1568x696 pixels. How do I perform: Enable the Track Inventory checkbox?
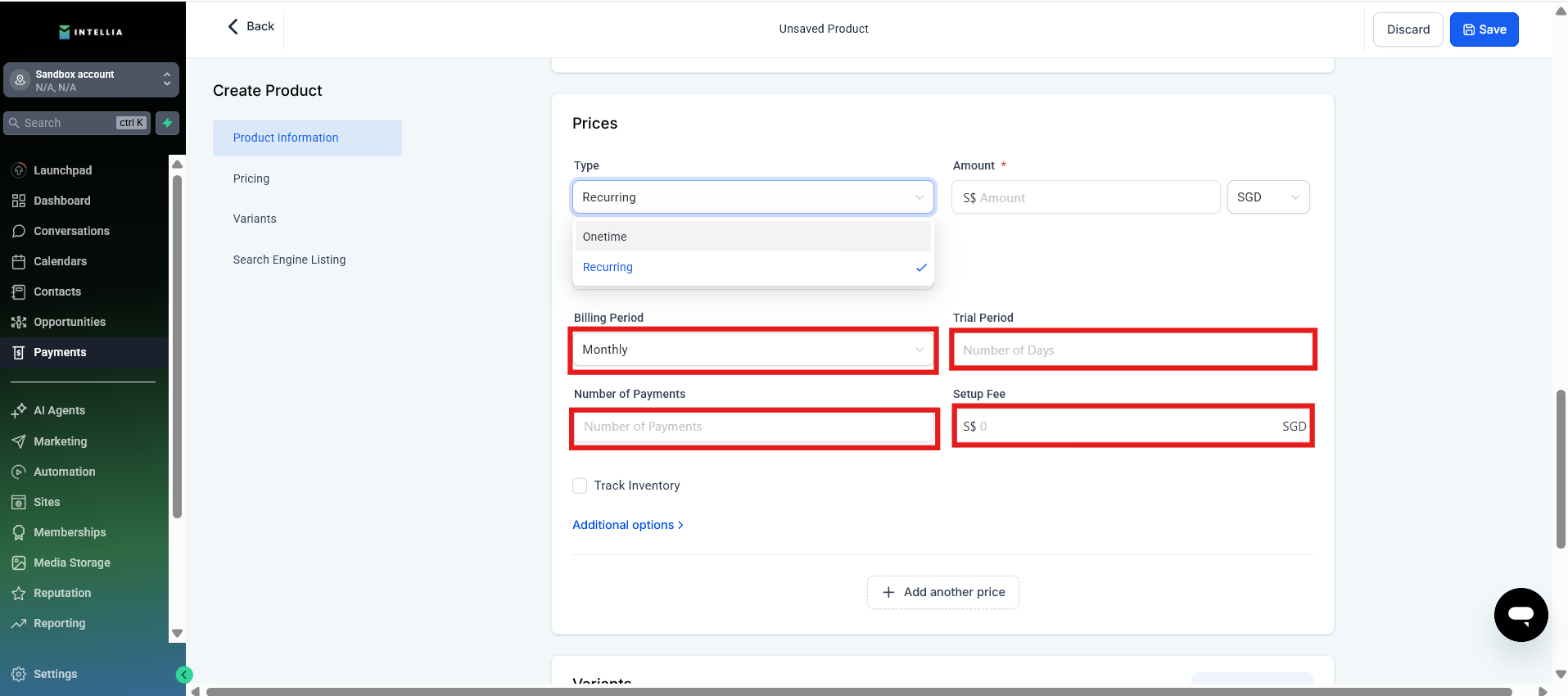(580, 486)
